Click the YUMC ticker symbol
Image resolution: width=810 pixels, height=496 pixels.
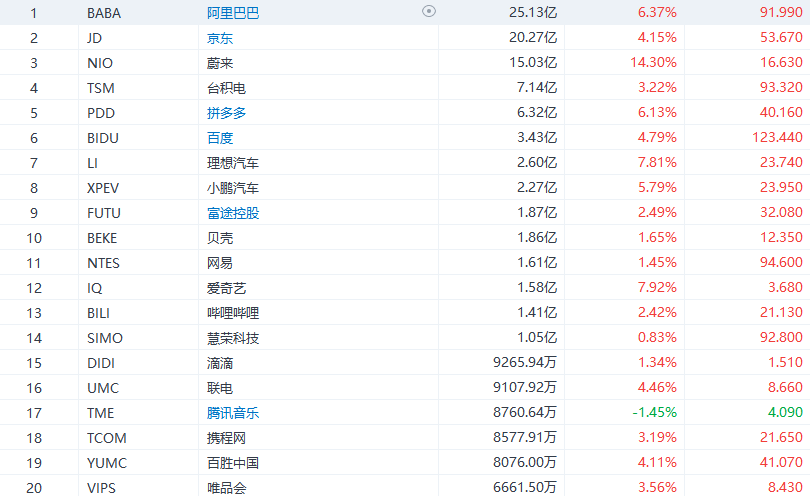click(x=107, y=463)
